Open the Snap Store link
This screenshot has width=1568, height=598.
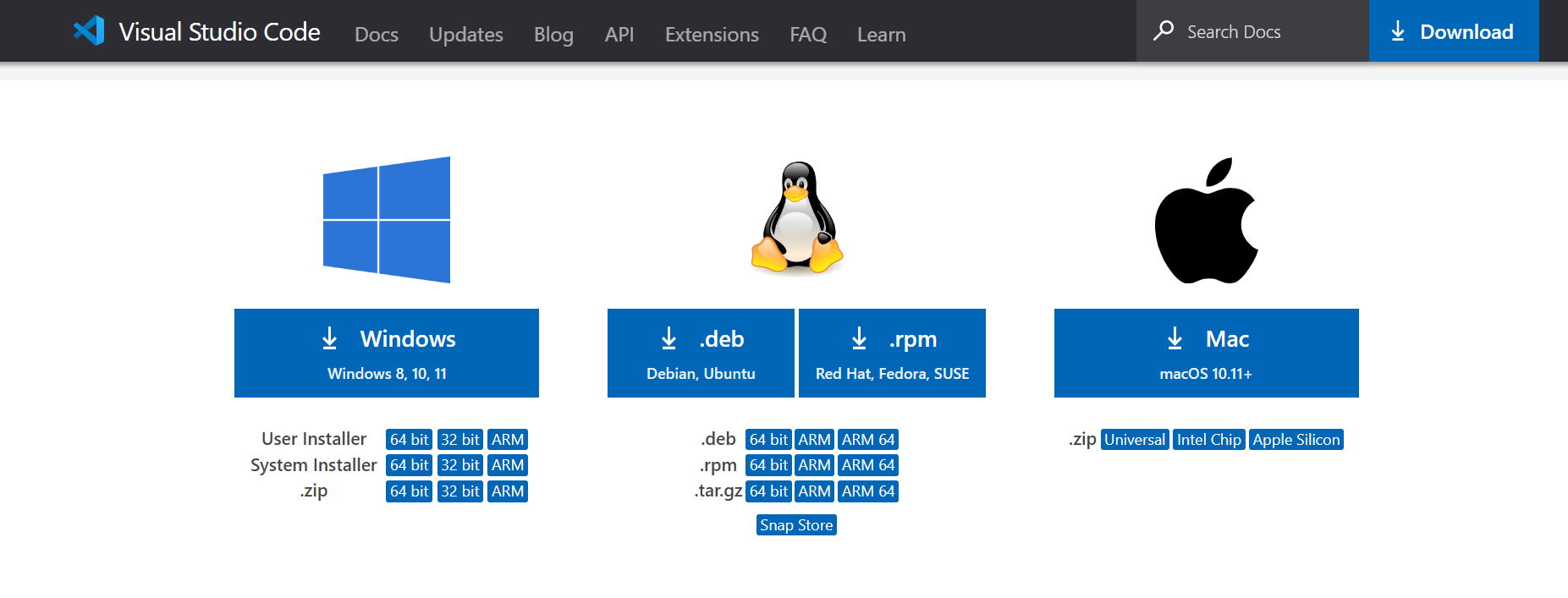(x=796, y=525)
